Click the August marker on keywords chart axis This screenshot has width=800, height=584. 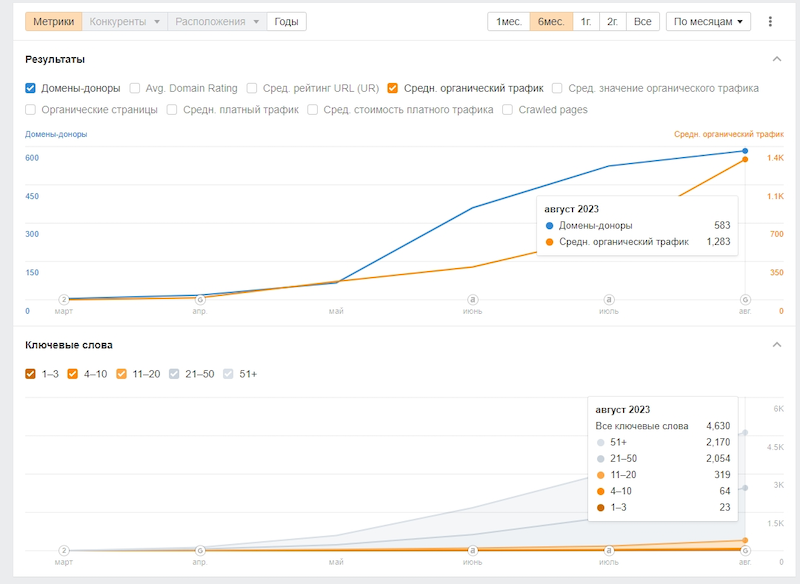(x=744, y=550)
